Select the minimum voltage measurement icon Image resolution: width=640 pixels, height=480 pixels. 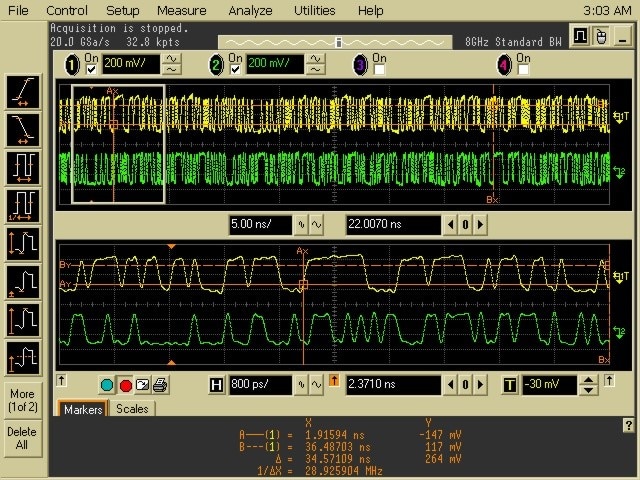(x=23, y=282)
